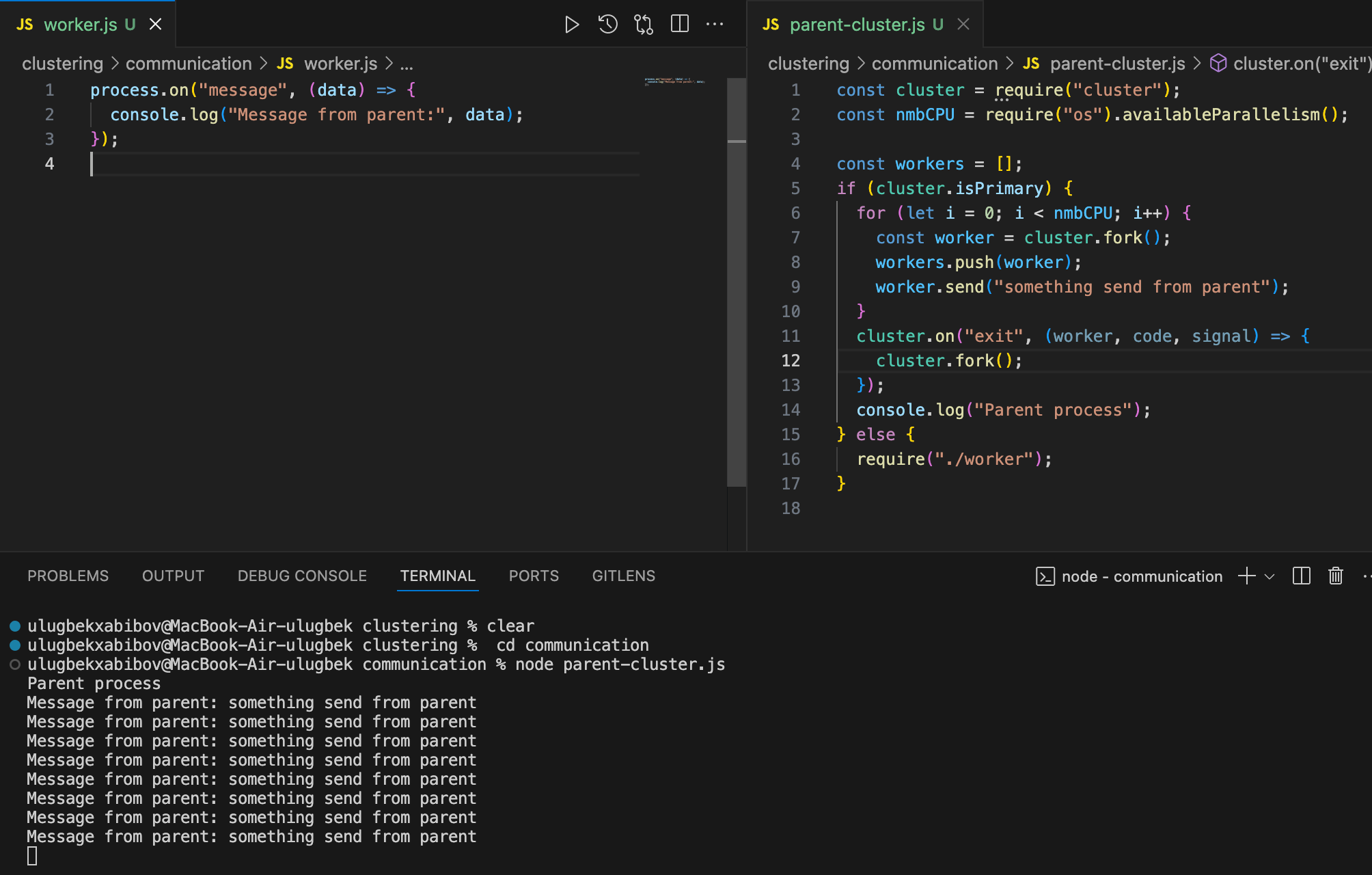Screen dimensions: 1372x875
Task: Click 'clustering' in left editor breadcrumb
Action: coord(62,64)
